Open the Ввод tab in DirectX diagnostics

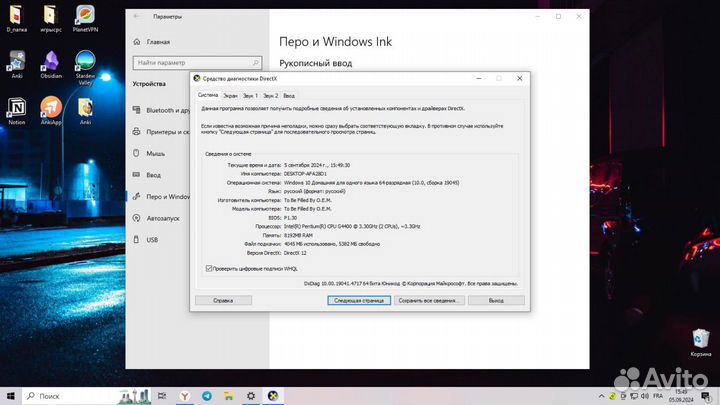(x=289, y=95)
